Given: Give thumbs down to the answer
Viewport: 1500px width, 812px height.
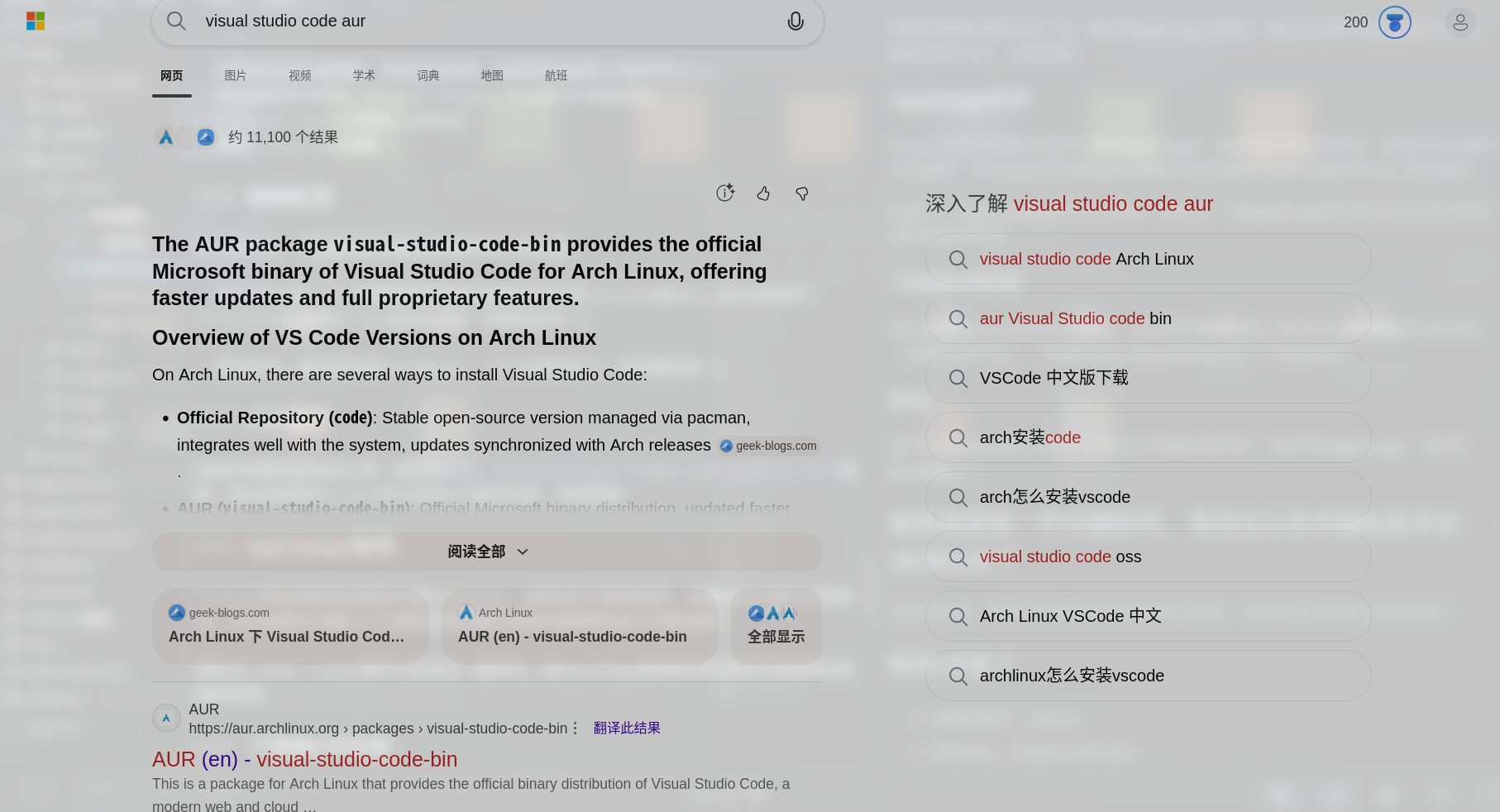Looking at the screenshot, I should click(x=802, y=193).
